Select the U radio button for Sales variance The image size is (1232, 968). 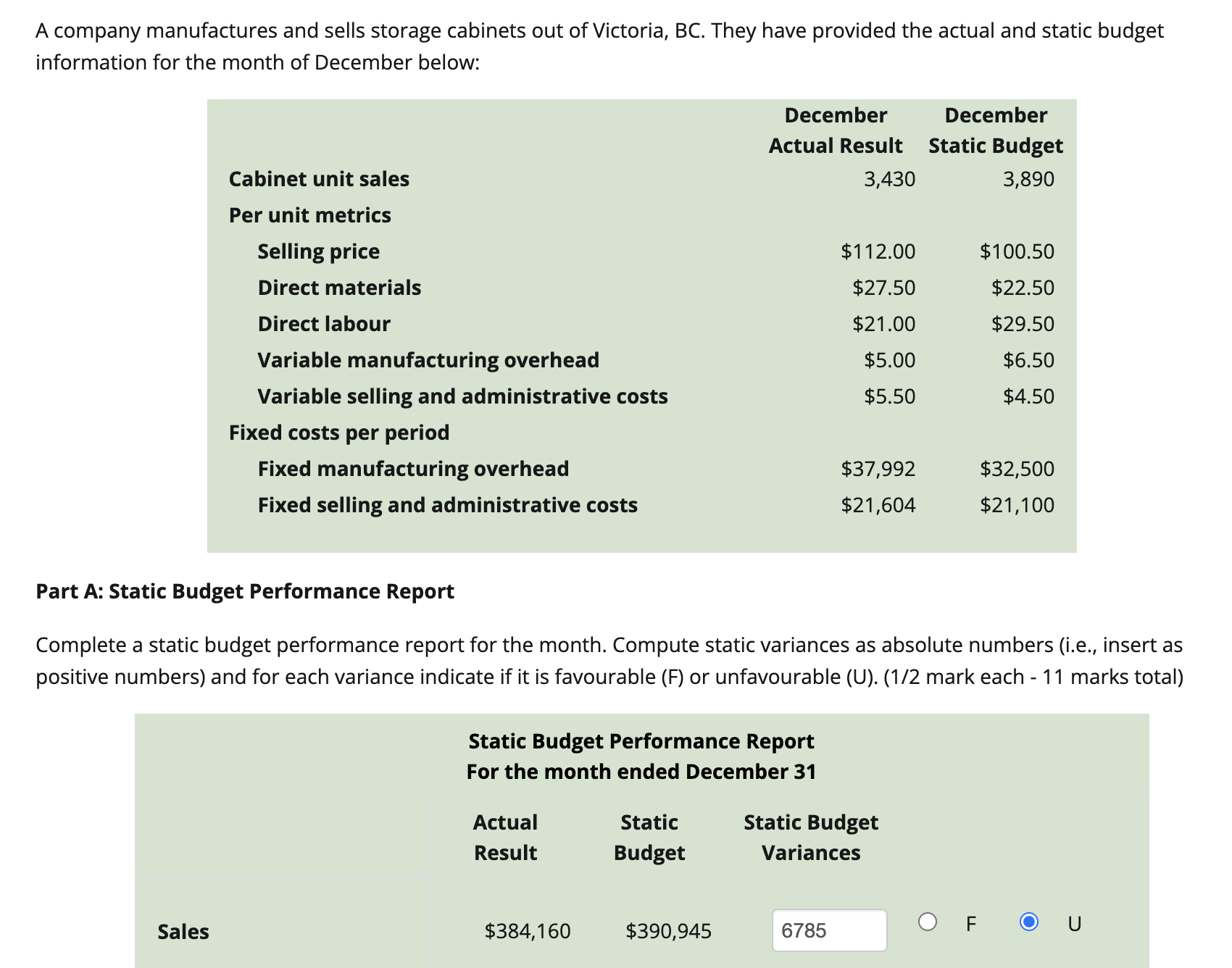coord(1029,922)
